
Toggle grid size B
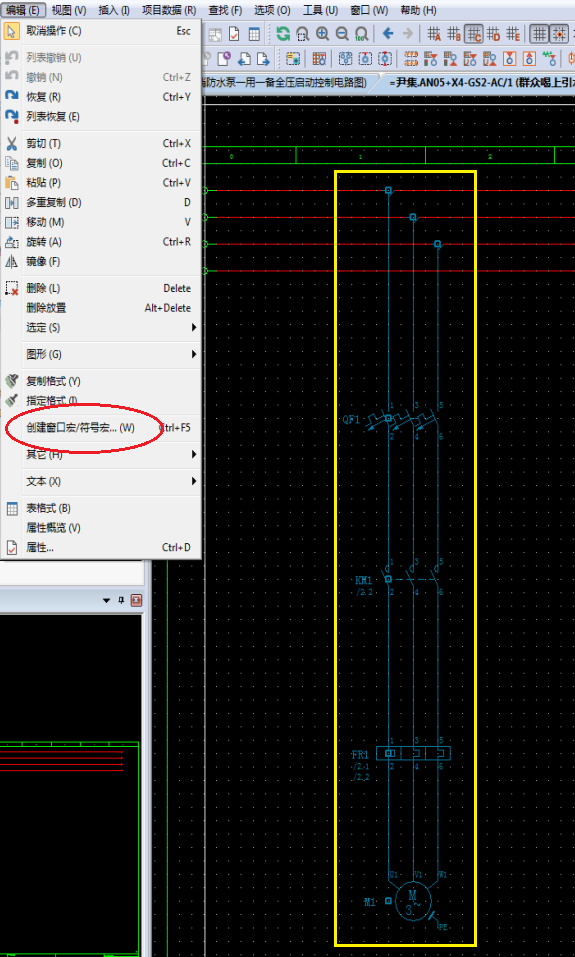[454, 34]
